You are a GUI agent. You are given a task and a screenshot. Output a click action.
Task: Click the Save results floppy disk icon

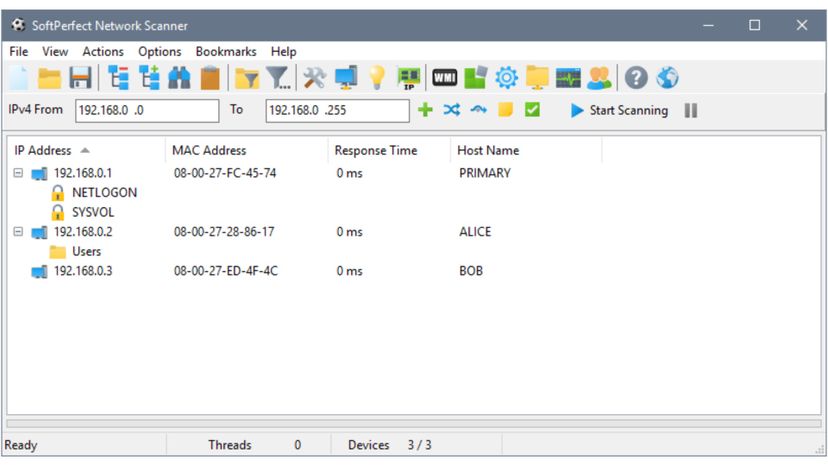point(80,78)
